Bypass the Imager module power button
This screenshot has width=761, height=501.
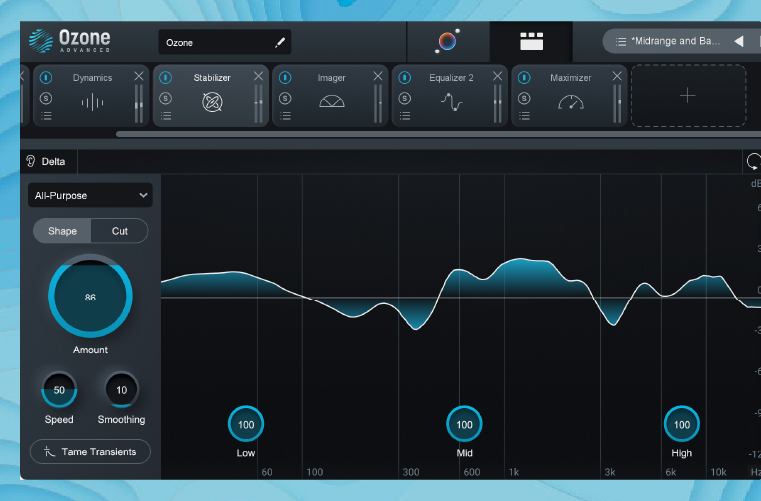click(285, 77)
